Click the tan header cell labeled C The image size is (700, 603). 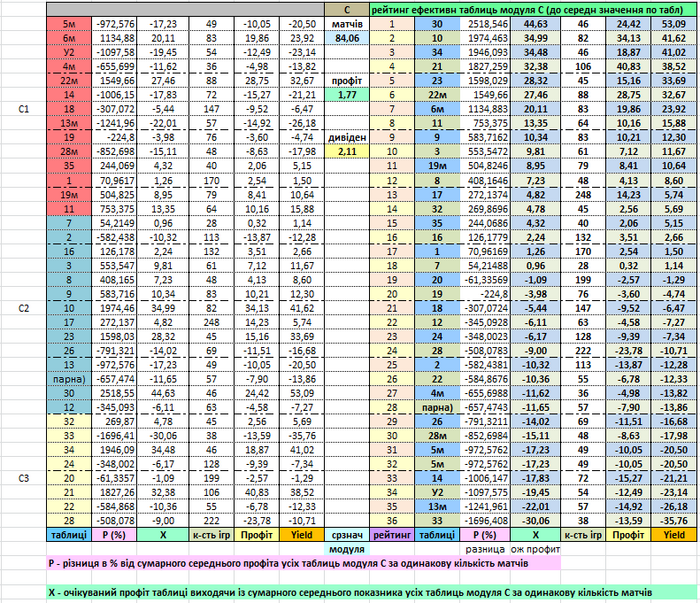(347, 10)
